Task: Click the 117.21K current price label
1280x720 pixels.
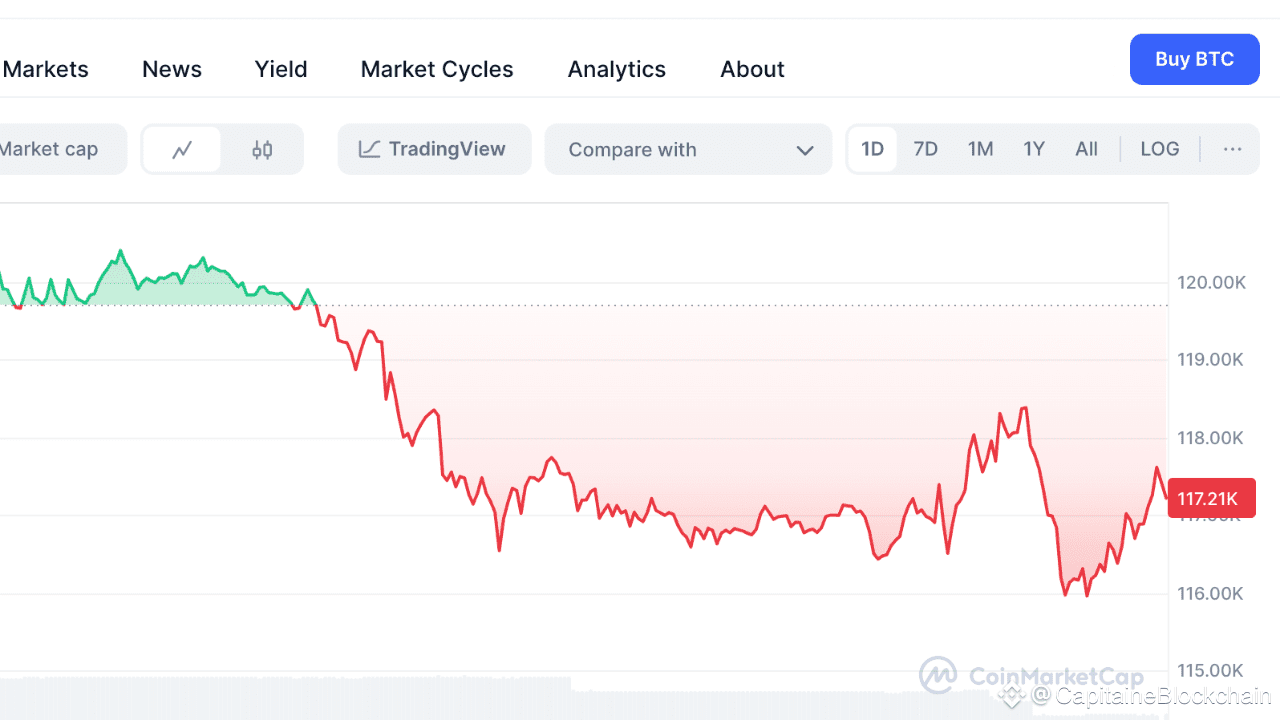Action: point(1211,498)
